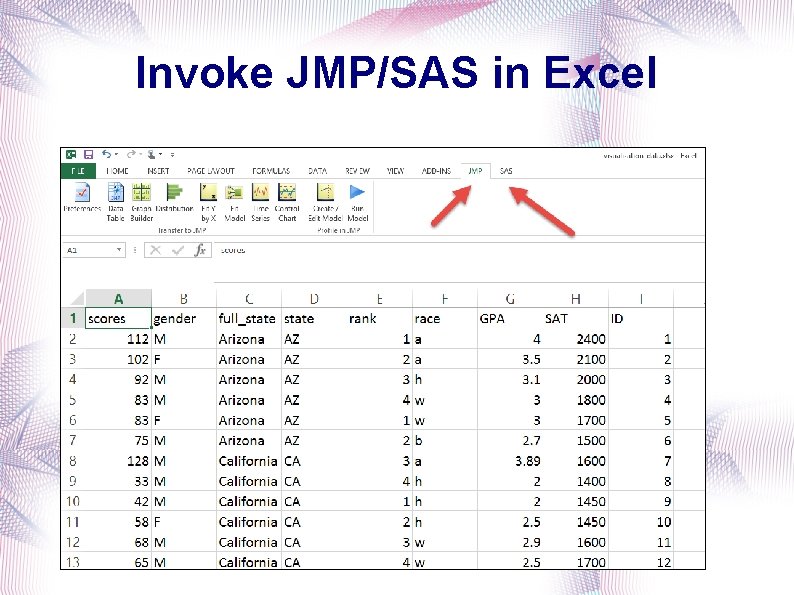Select the 'California' cell in row 8
This screenshot has height=595, width=794.
[249, 461]
